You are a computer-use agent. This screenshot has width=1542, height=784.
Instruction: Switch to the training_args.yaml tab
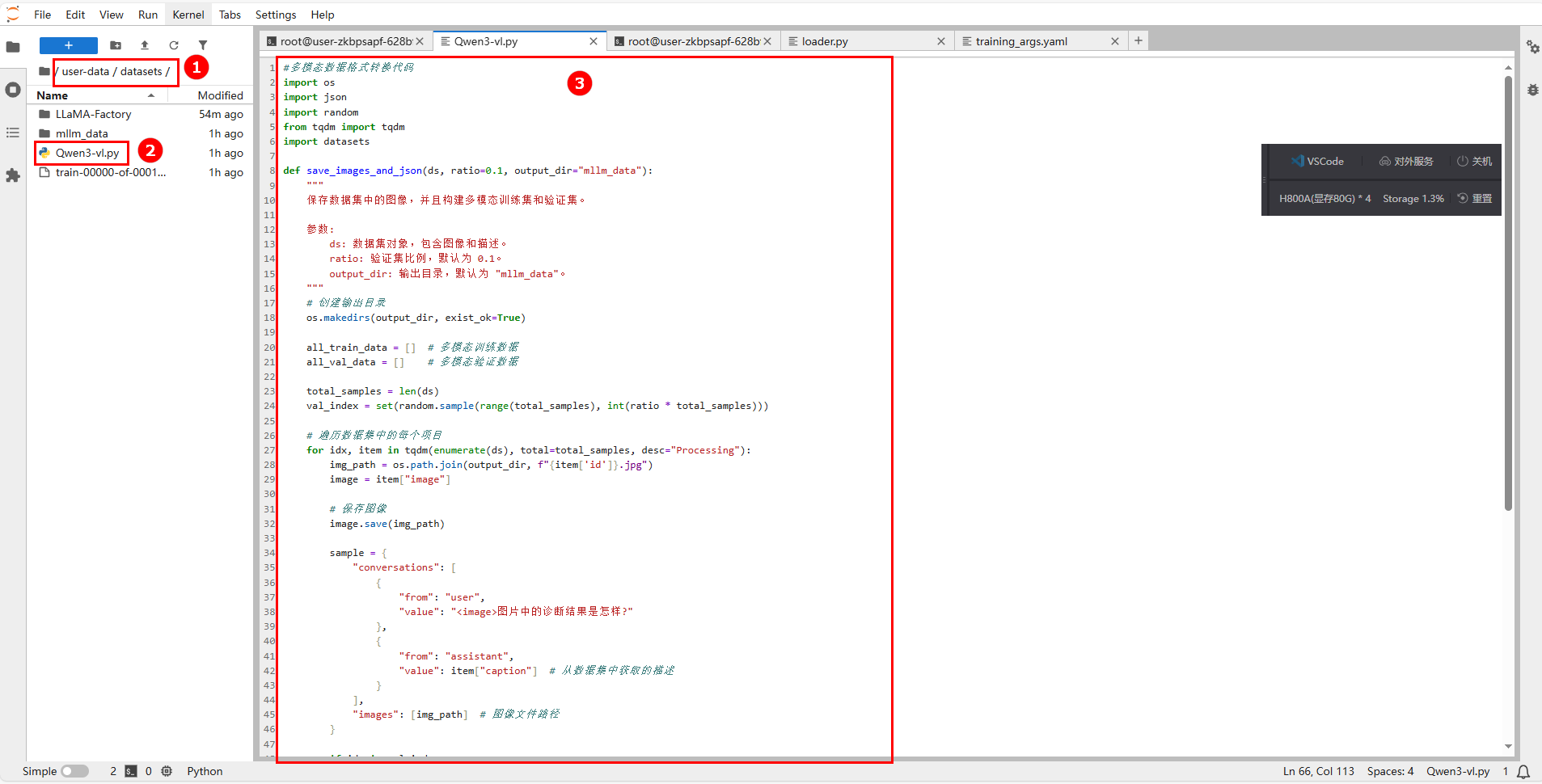(1020, 41)
